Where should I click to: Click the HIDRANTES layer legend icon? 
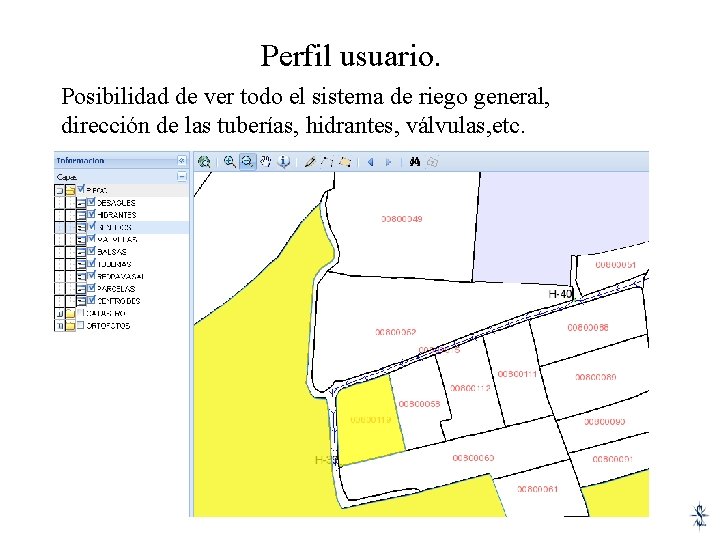coord(81,215)
